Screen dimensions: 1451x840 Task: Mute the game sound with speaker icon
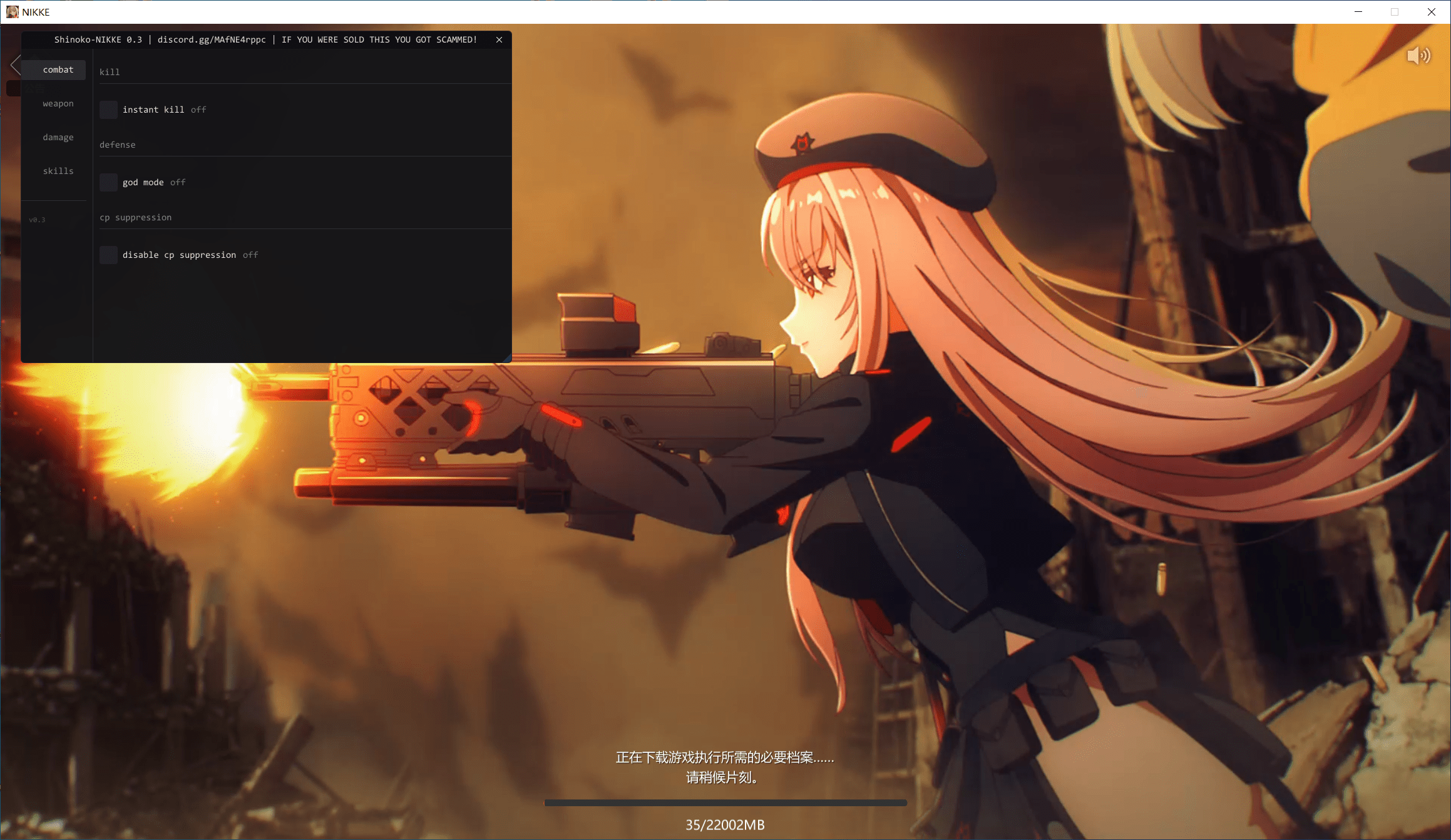coord(1418,56)
